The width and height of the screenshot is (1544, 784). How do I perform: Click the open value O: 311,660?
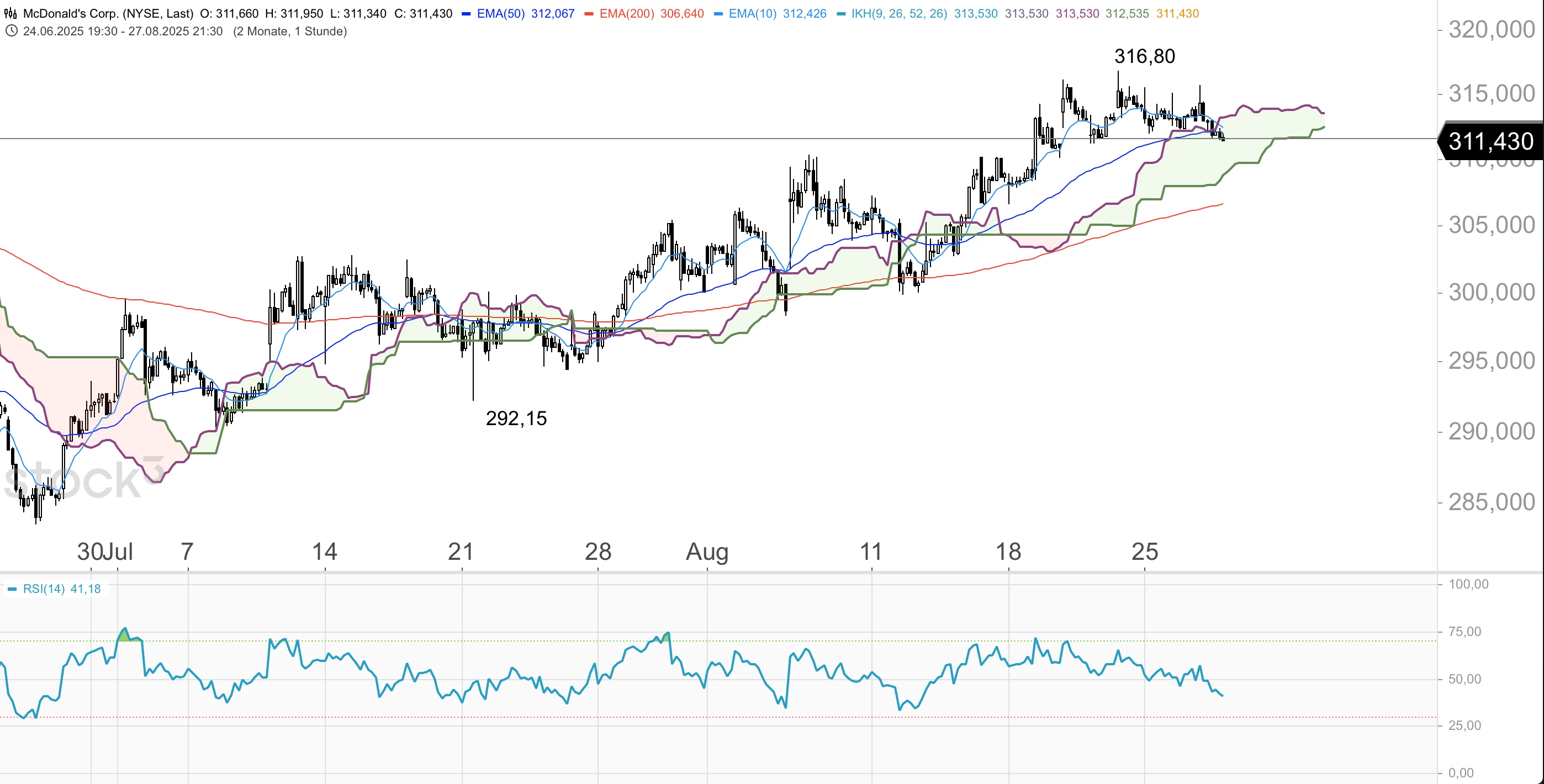pos(229,13)
